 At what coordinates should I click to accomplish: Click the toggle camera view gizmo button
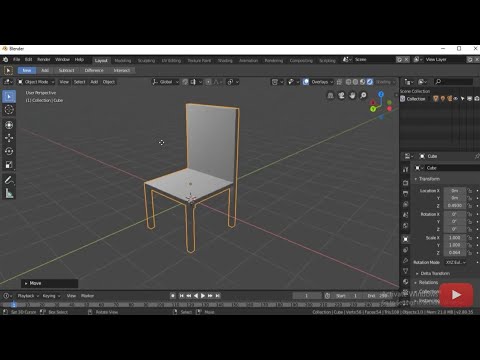point(341,96)
